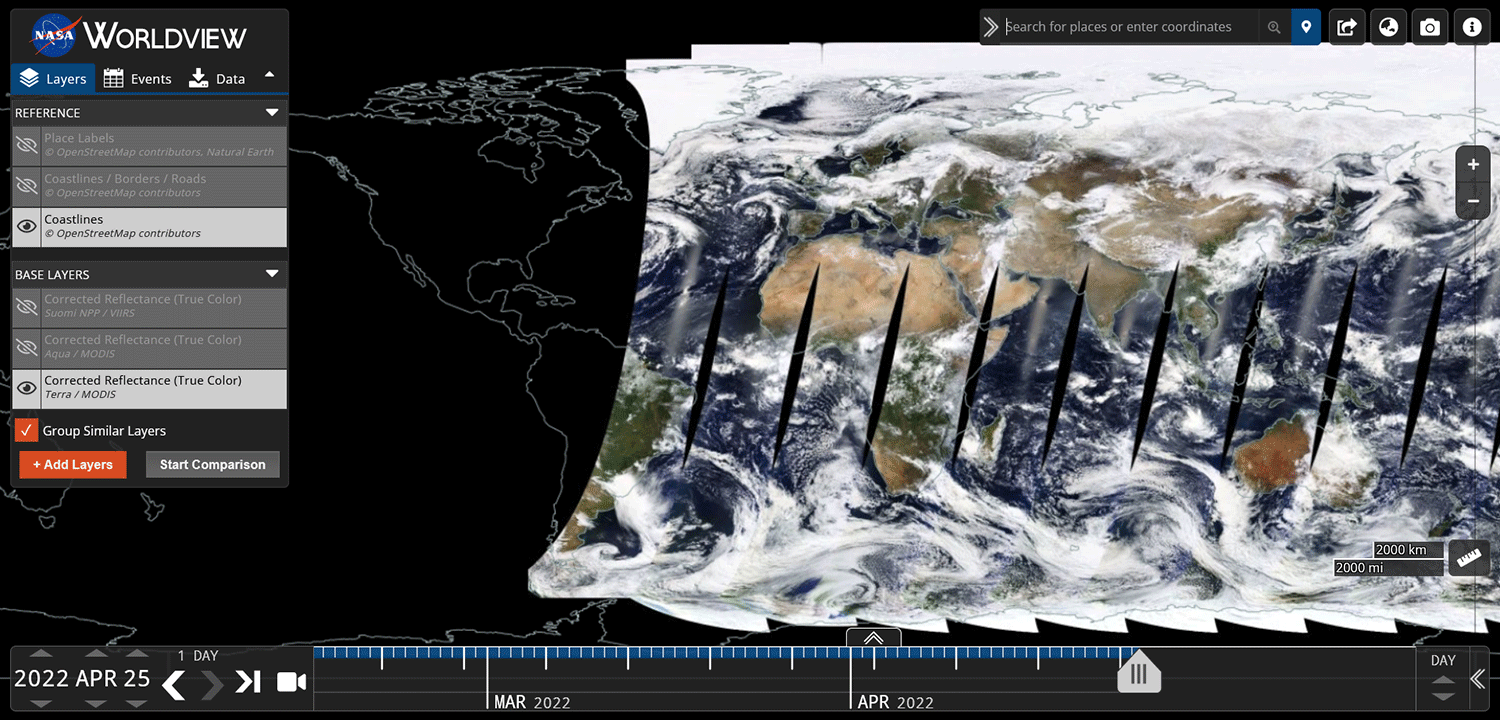Uncheck Group Similar Layers

coord(28,431)
